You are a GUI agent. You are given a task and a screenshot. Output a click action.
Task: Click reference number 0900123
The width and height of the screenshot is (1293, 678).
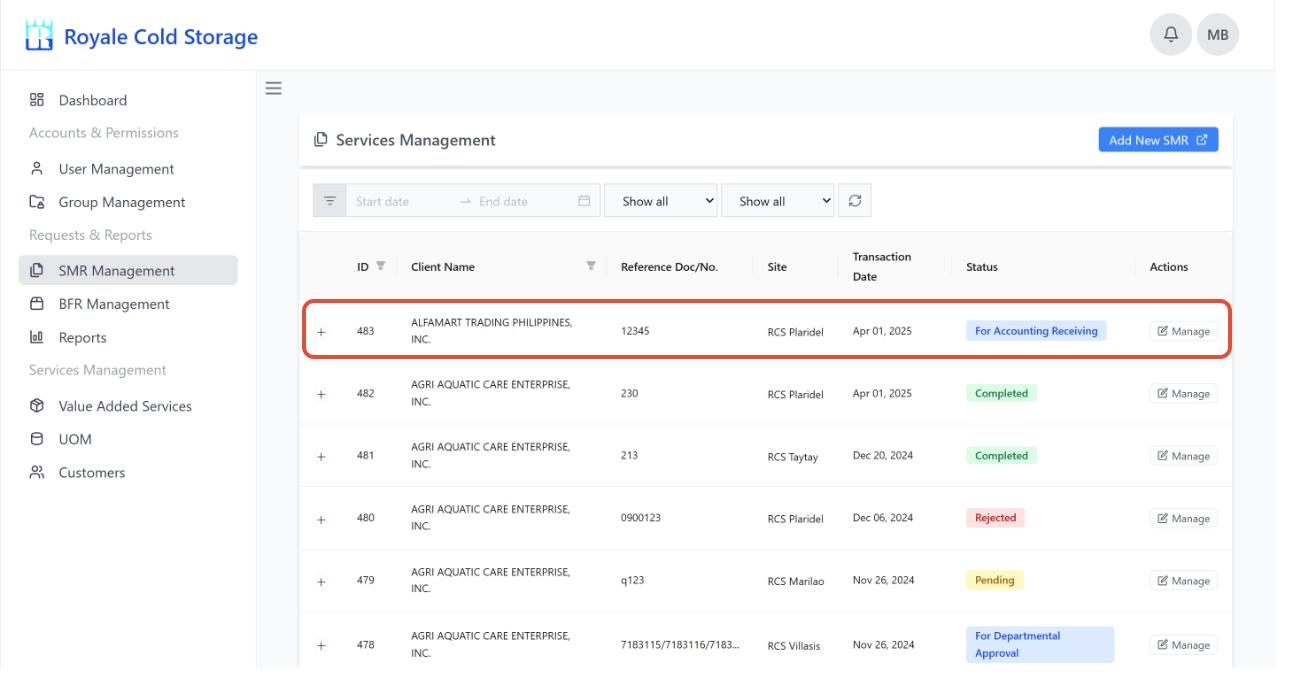[641, 518]
